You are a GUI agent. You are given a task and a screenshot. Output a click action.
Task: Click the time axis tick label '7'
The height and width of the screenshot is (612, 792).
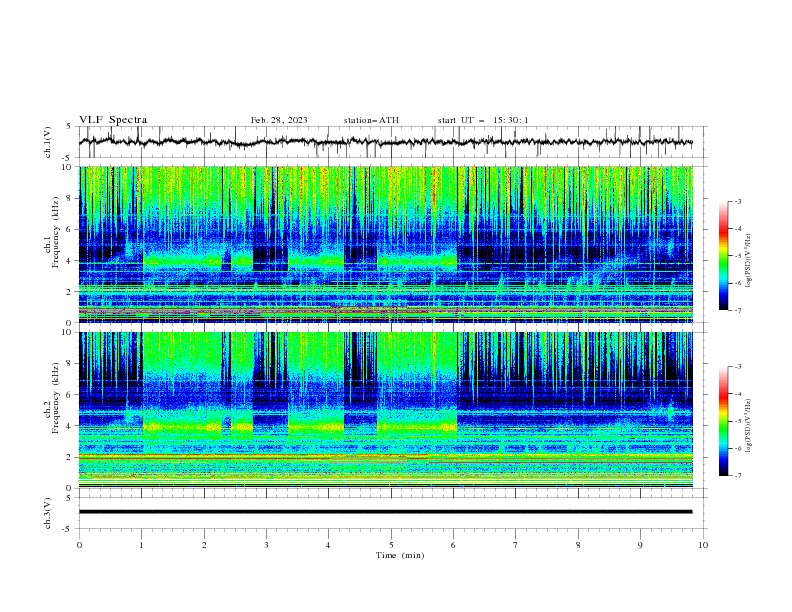point(516,545)
